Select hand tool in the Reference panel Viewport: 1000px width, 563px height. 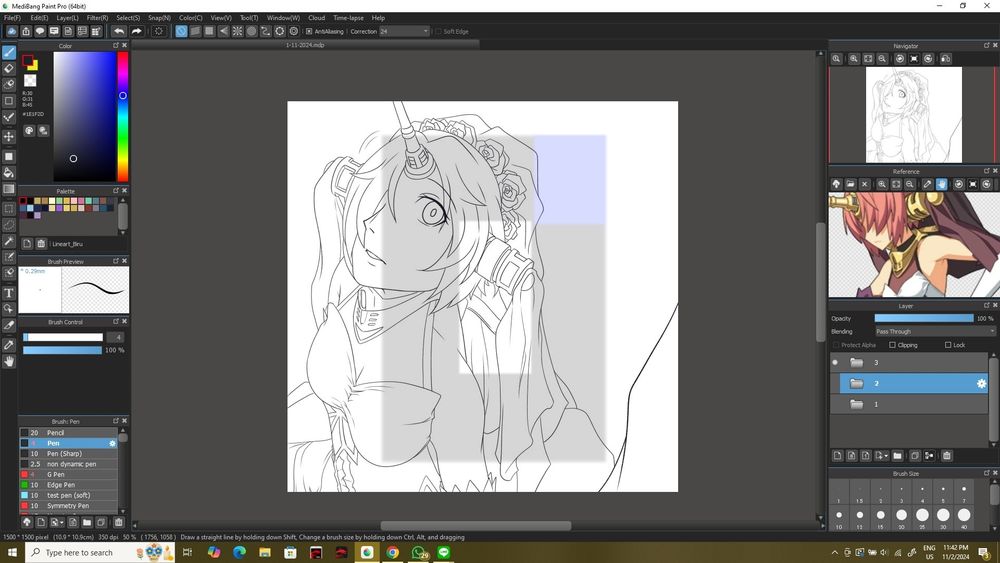point(942,184)
